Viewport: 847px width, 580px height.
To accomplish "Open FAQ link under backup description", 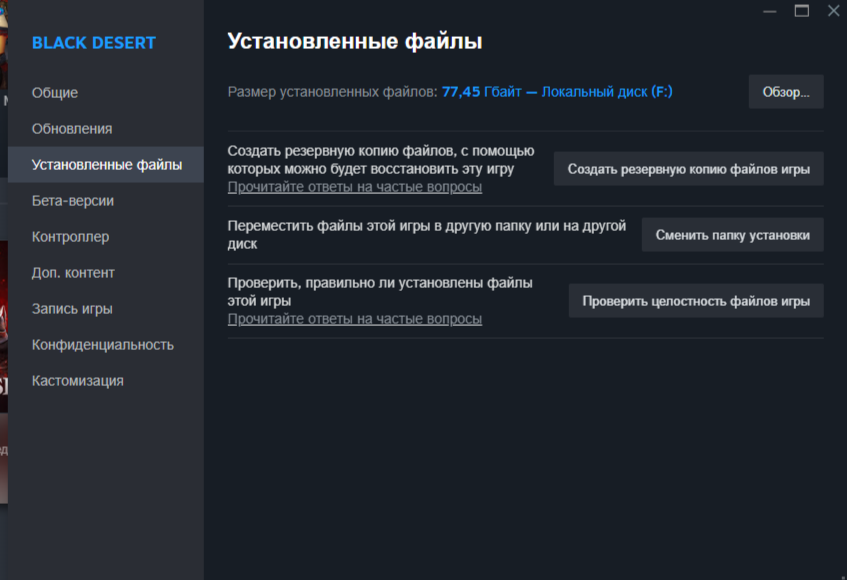I will (354, 187).
